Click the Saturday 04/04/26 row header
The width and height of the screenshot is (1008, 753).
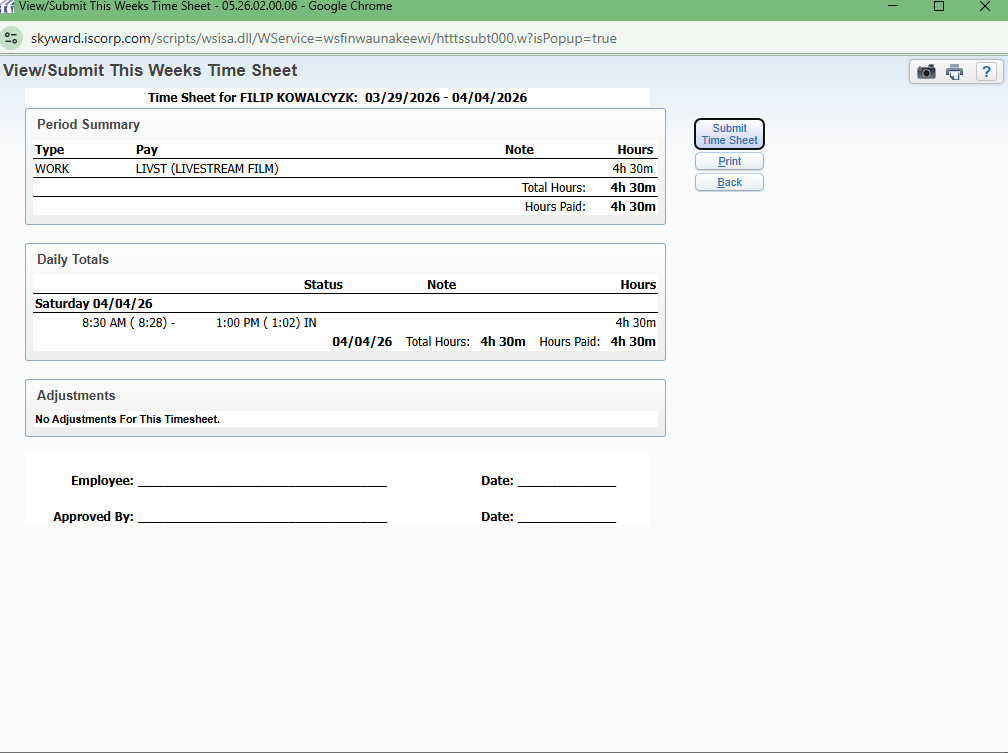click(93, 304)
